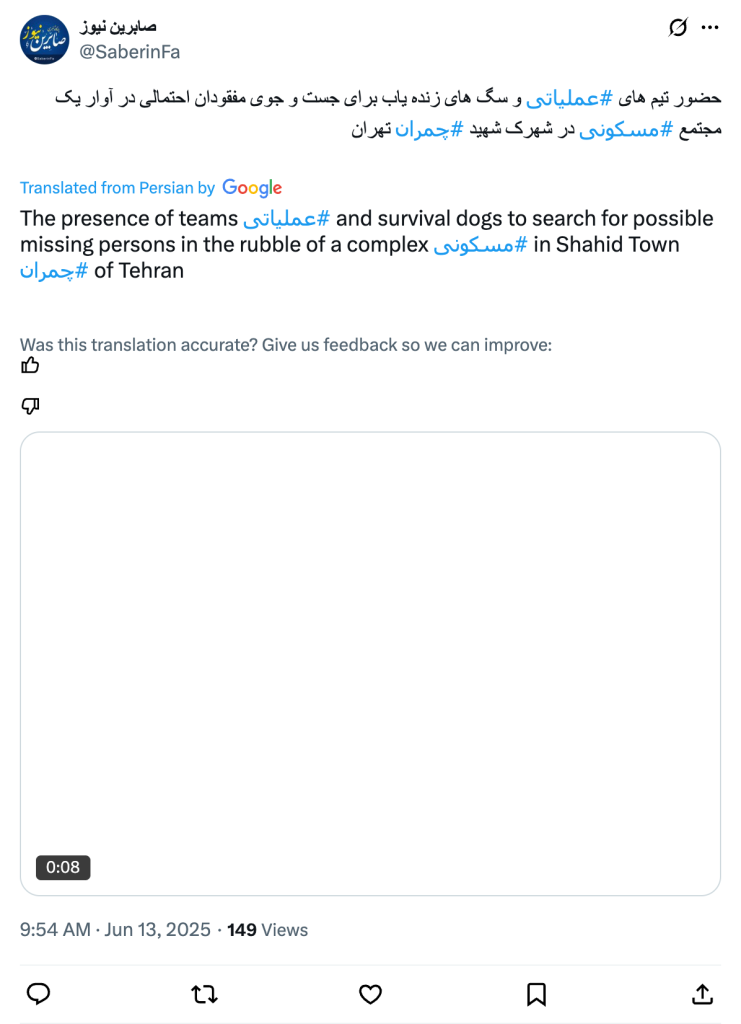Rate the translation with thumbs up
The image size is (741, 1024).
click(x=31, y=366)
